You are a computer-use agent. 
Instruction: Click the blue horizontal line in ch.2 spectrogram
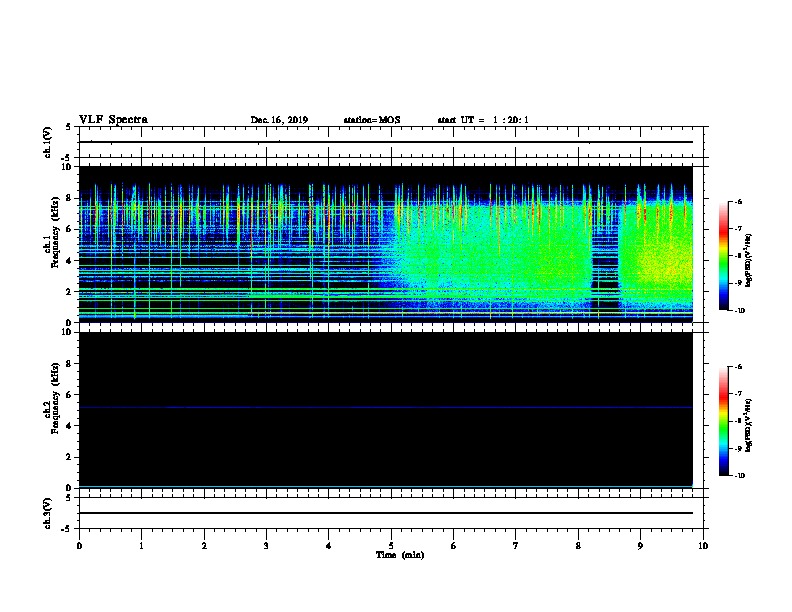coord(385,407)
